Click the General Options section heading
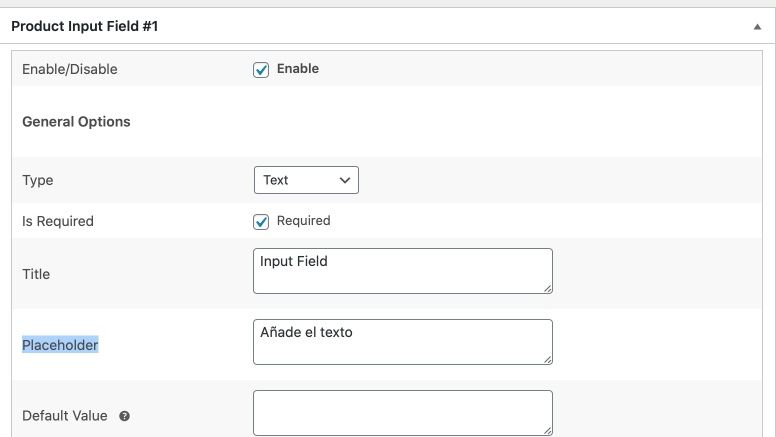The height and width of the screenshot is (437, 776). click(76, 122)
